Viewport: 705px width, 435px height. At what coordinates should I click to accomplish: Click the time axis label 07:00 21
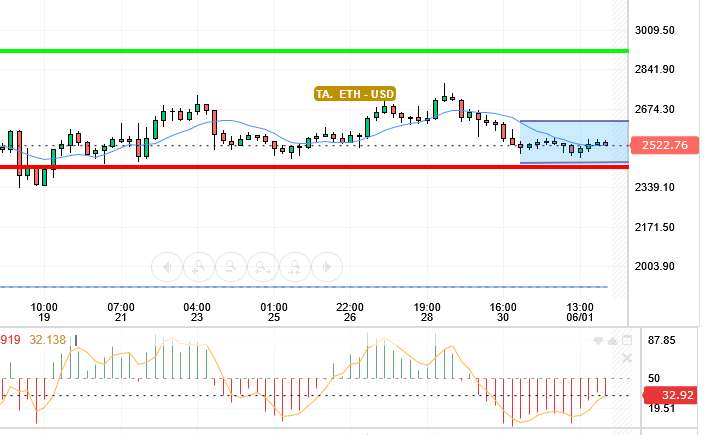(x=120, y=312)
